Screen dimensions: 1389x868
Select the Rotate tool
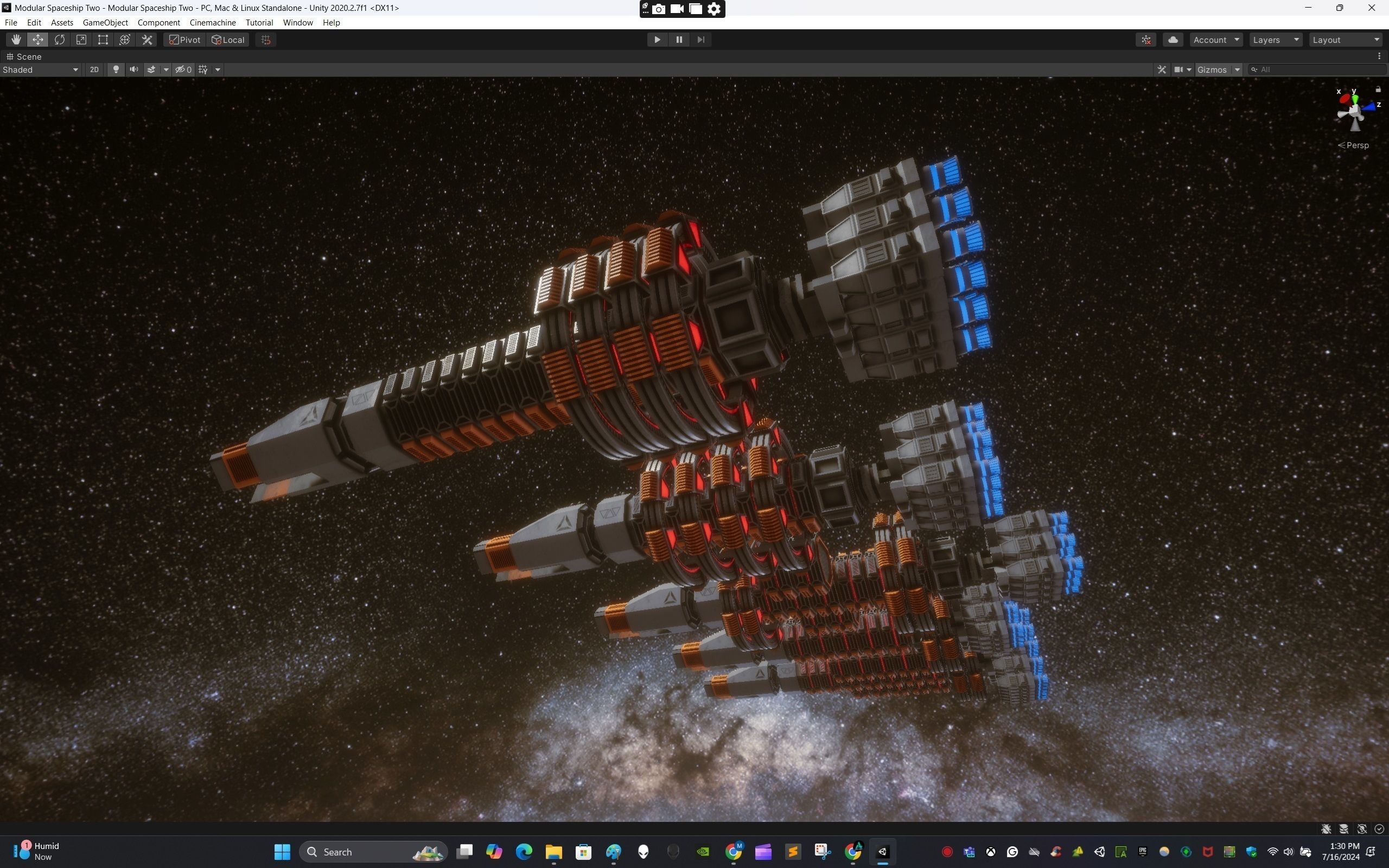60,40
